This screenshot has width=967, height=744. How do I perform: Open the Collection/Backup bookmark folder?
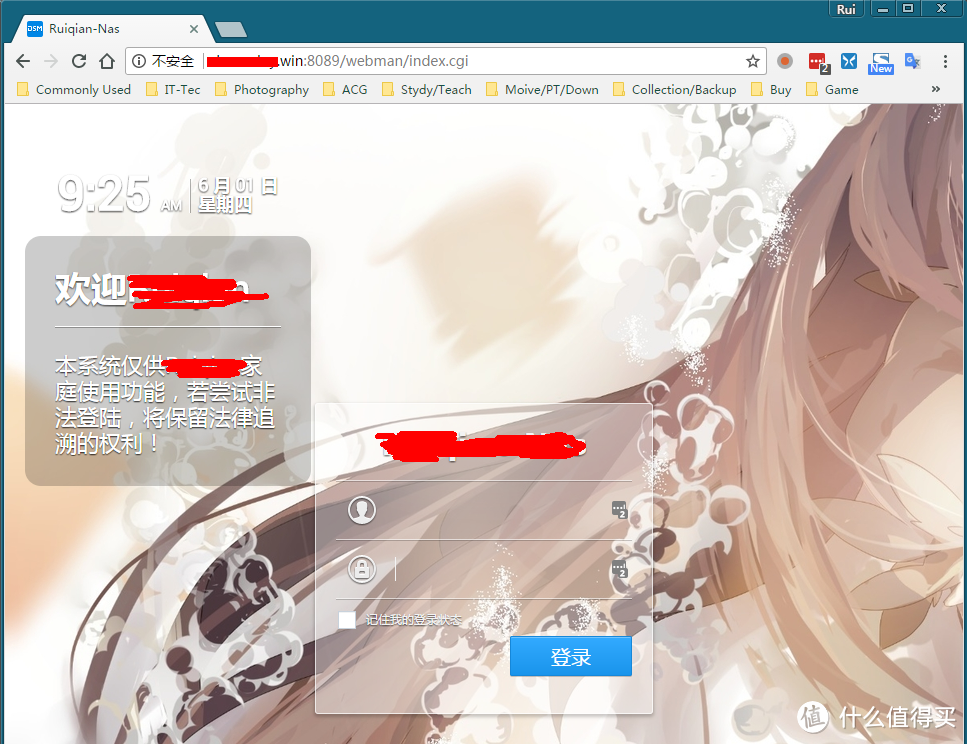coord(675,90)
